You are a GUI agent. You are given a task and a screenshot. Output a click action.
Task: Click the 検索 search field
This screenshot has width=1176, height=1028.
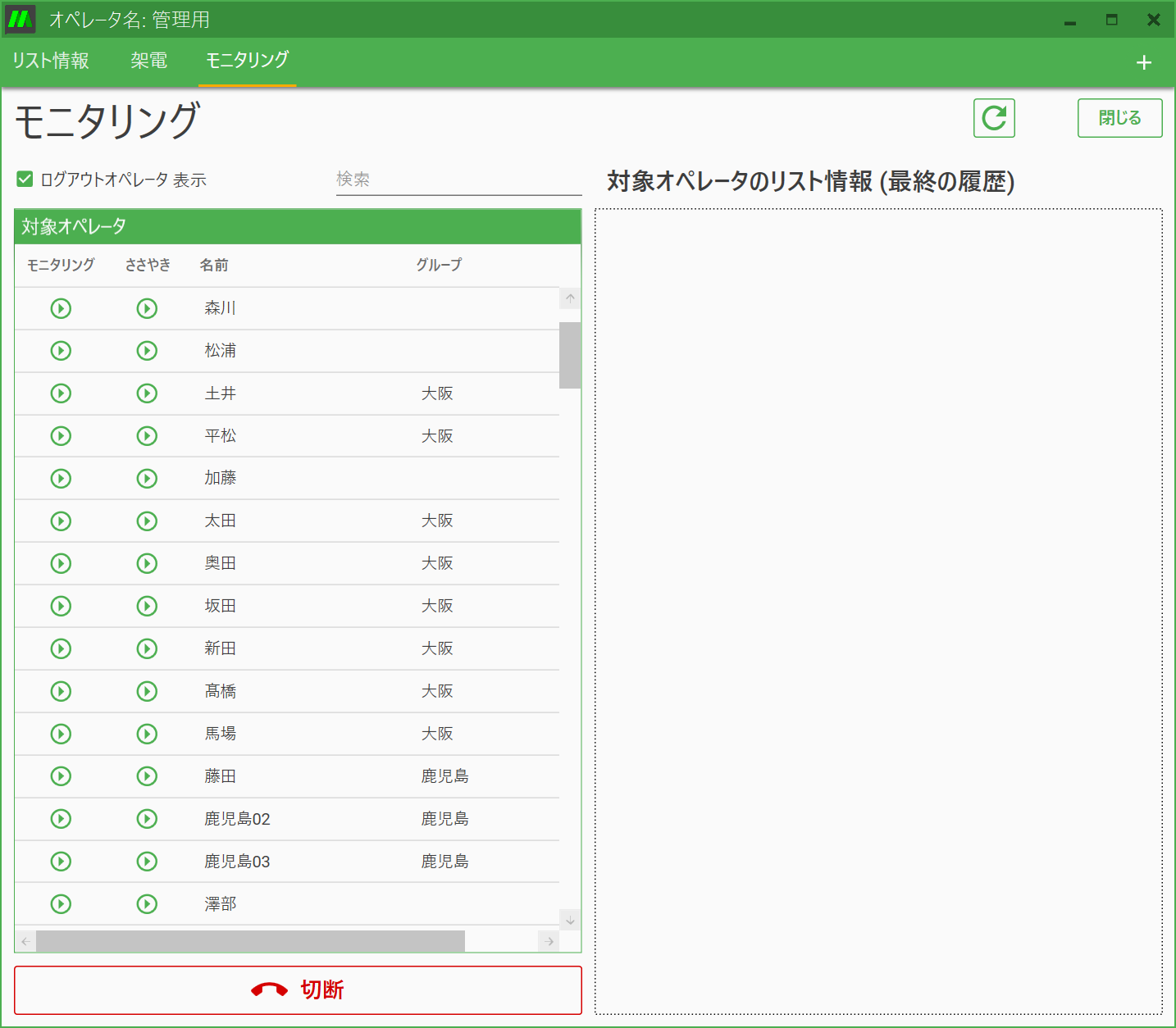pos(458,180)
